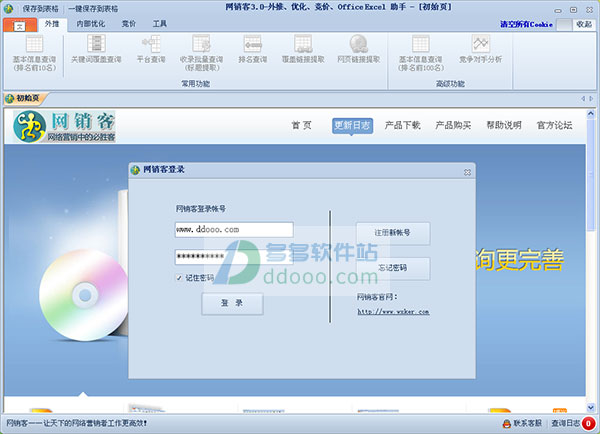The image size is (600, 434).
Task: Open 竞争对手分析 chart tool
Action: (x=481, y=49)
